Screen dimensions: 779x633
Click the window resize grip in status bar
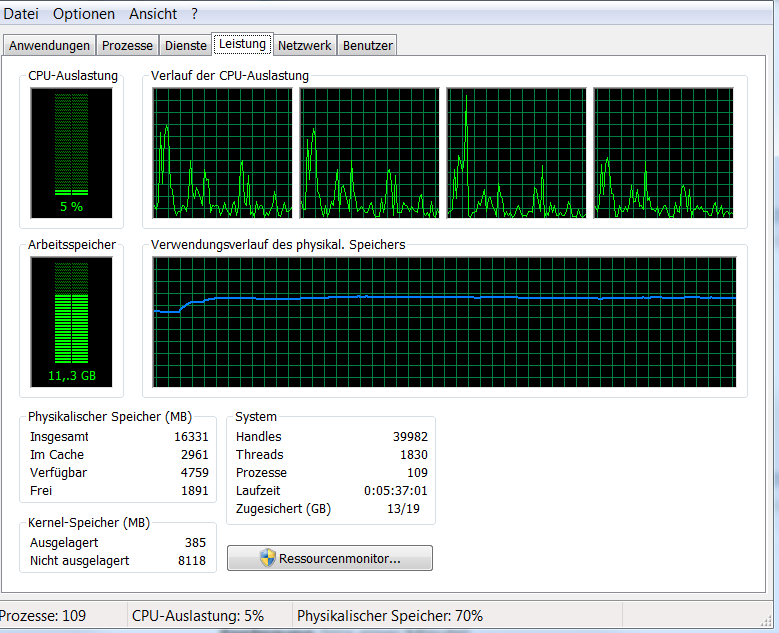pyautogui.click(x=766, y=621)
